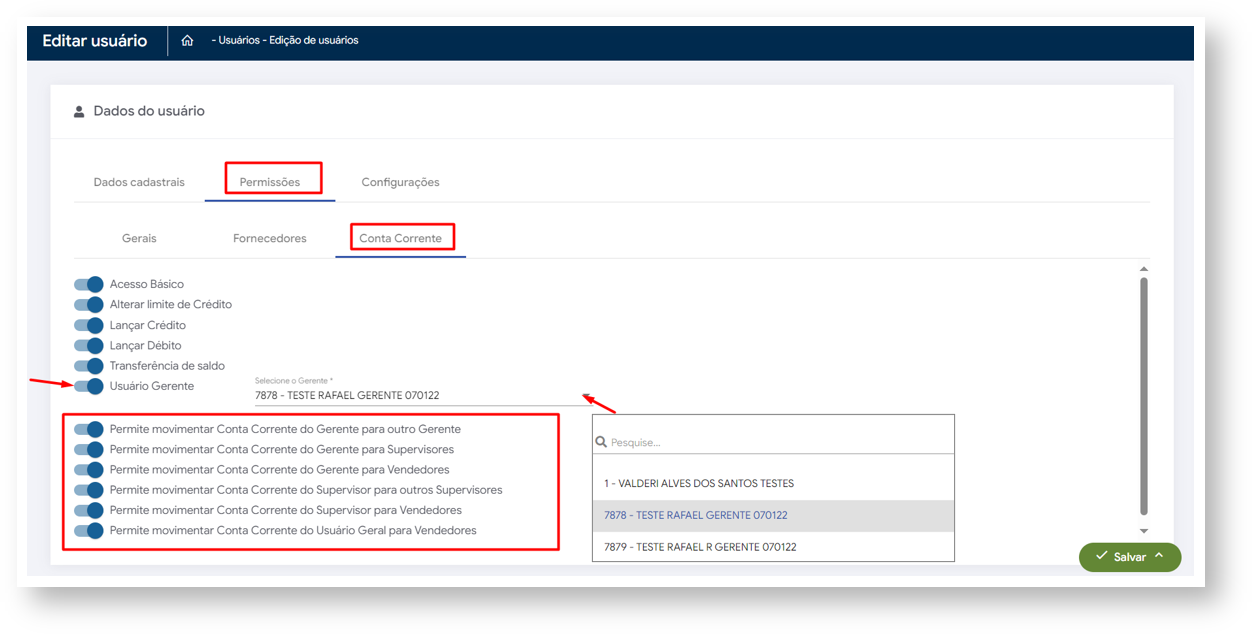This screenshot has height=635, width=1253.
Task: Click the search magnifier icon in dropdown
Action: [x=601, y=442]
